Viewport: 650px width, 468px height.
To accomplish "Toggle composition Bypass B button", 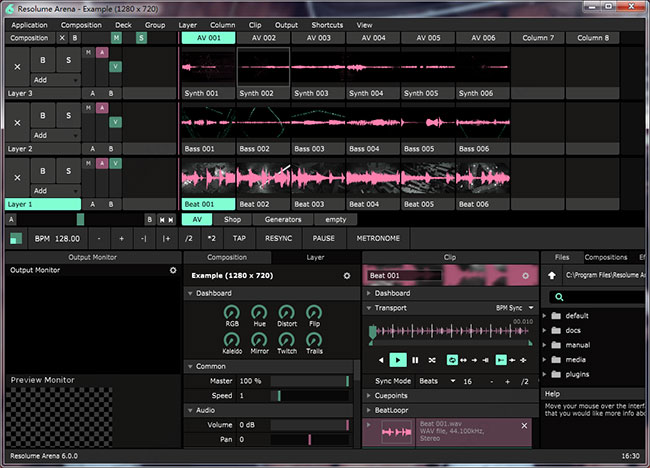I will point(75,38).
